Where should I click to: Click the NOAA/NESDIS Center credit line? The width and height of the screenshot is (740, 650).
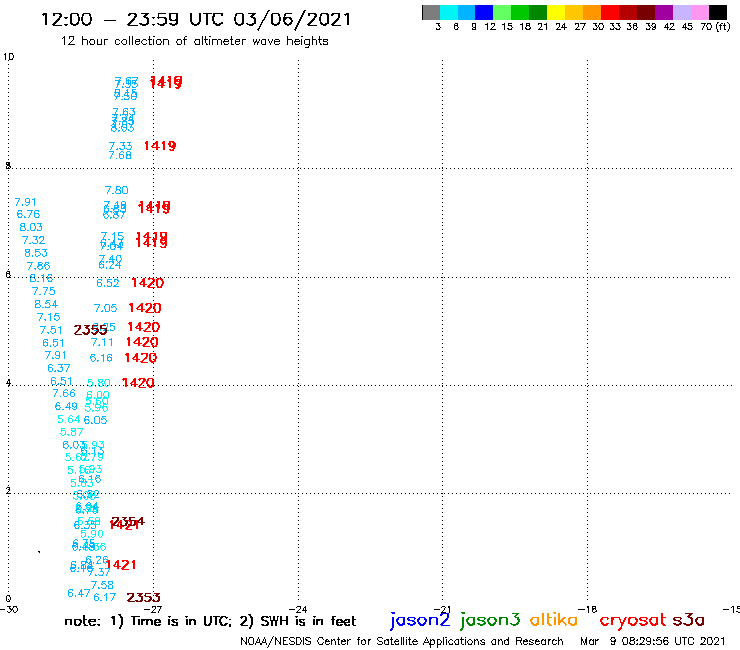pos(402,641)
